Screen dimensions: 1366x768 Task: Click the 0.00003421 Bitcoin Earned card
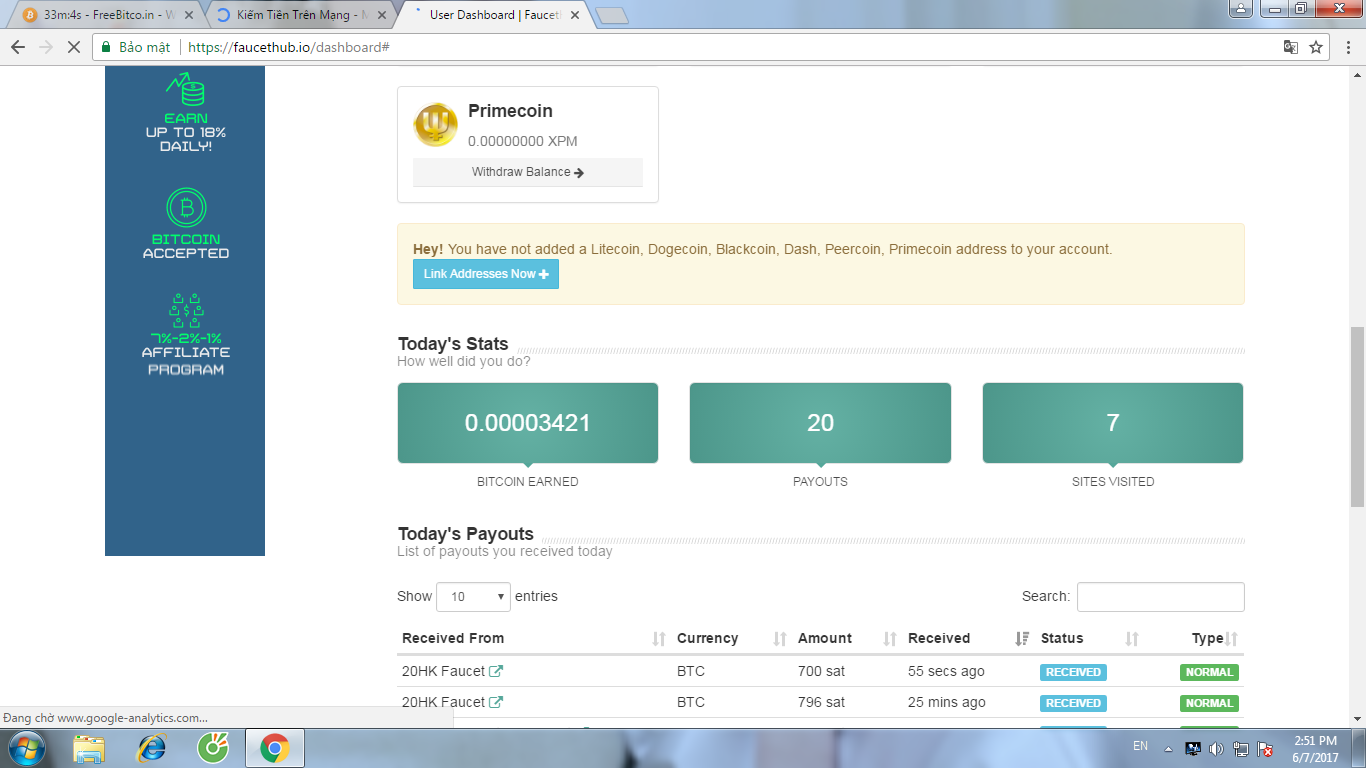[528, 423]
